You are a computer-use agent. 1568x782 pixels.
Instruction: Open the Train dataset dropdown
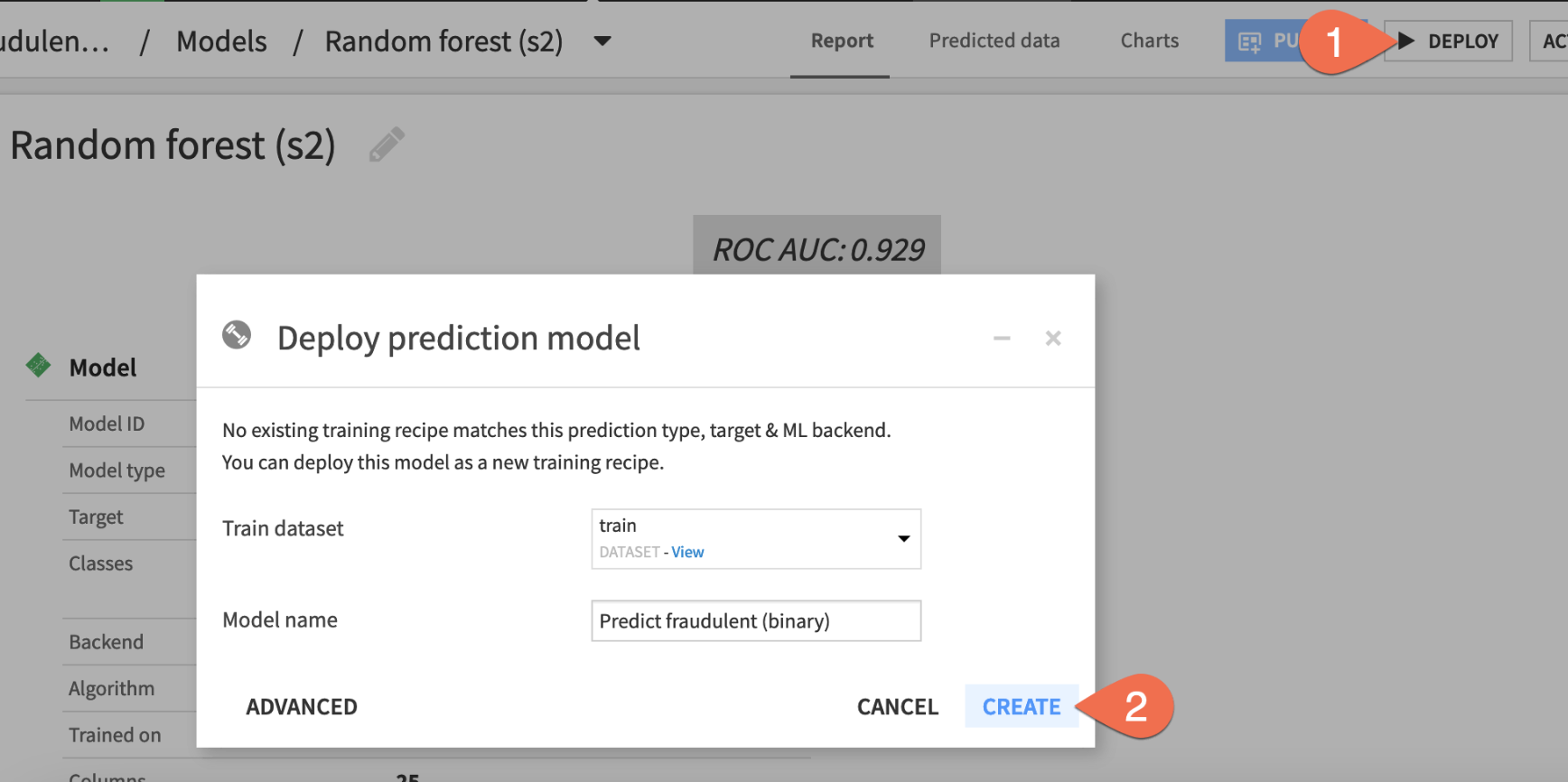pos(903,539)
